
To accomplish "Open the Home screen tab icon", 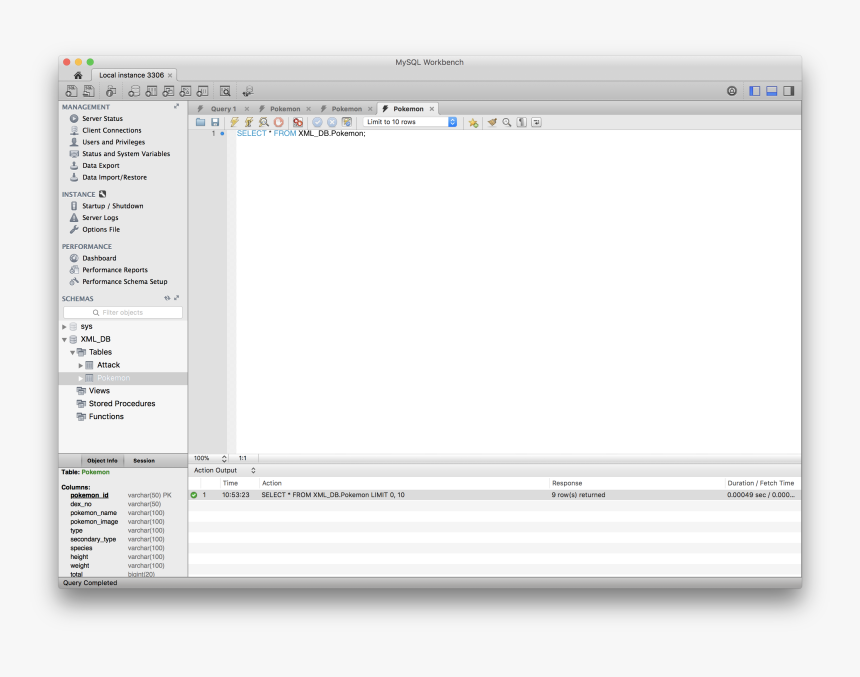I will [x=78, y=75].
